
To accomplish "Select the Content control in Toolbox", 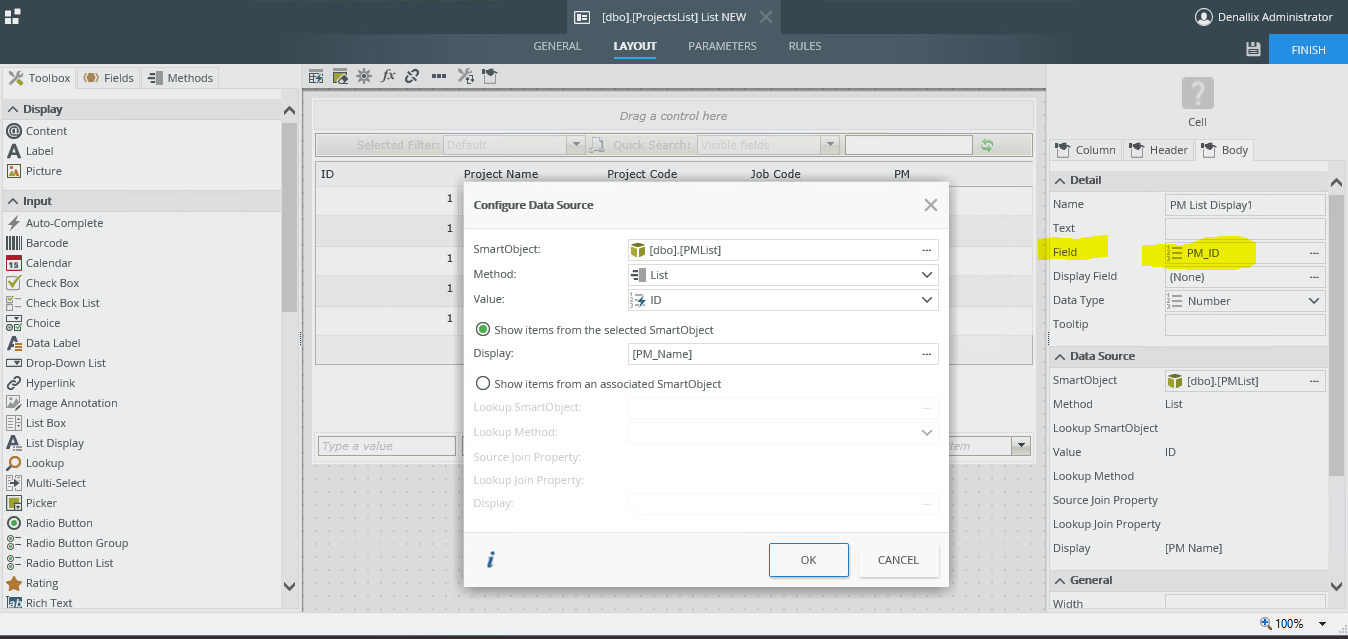I will (37, 131).
